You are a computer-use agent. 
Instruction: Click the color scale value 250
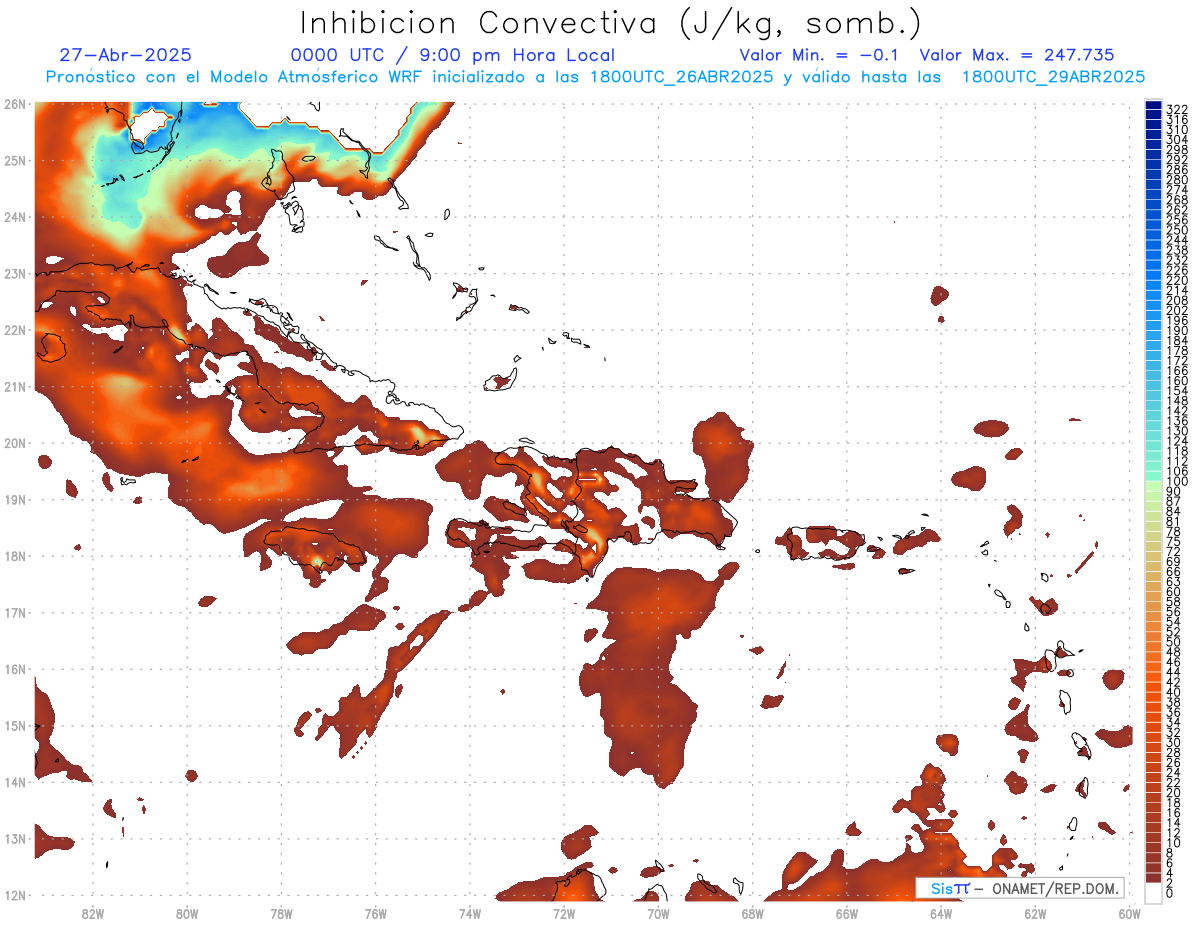tap(1177, 230)
